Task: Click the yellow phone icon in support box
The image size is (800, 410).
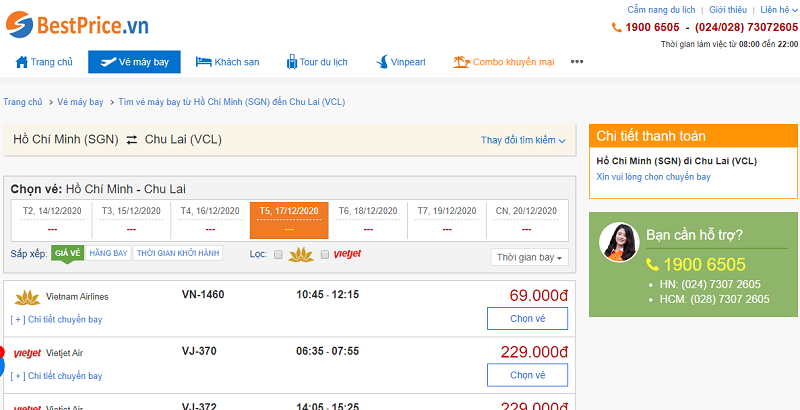Action: (653, 265)
